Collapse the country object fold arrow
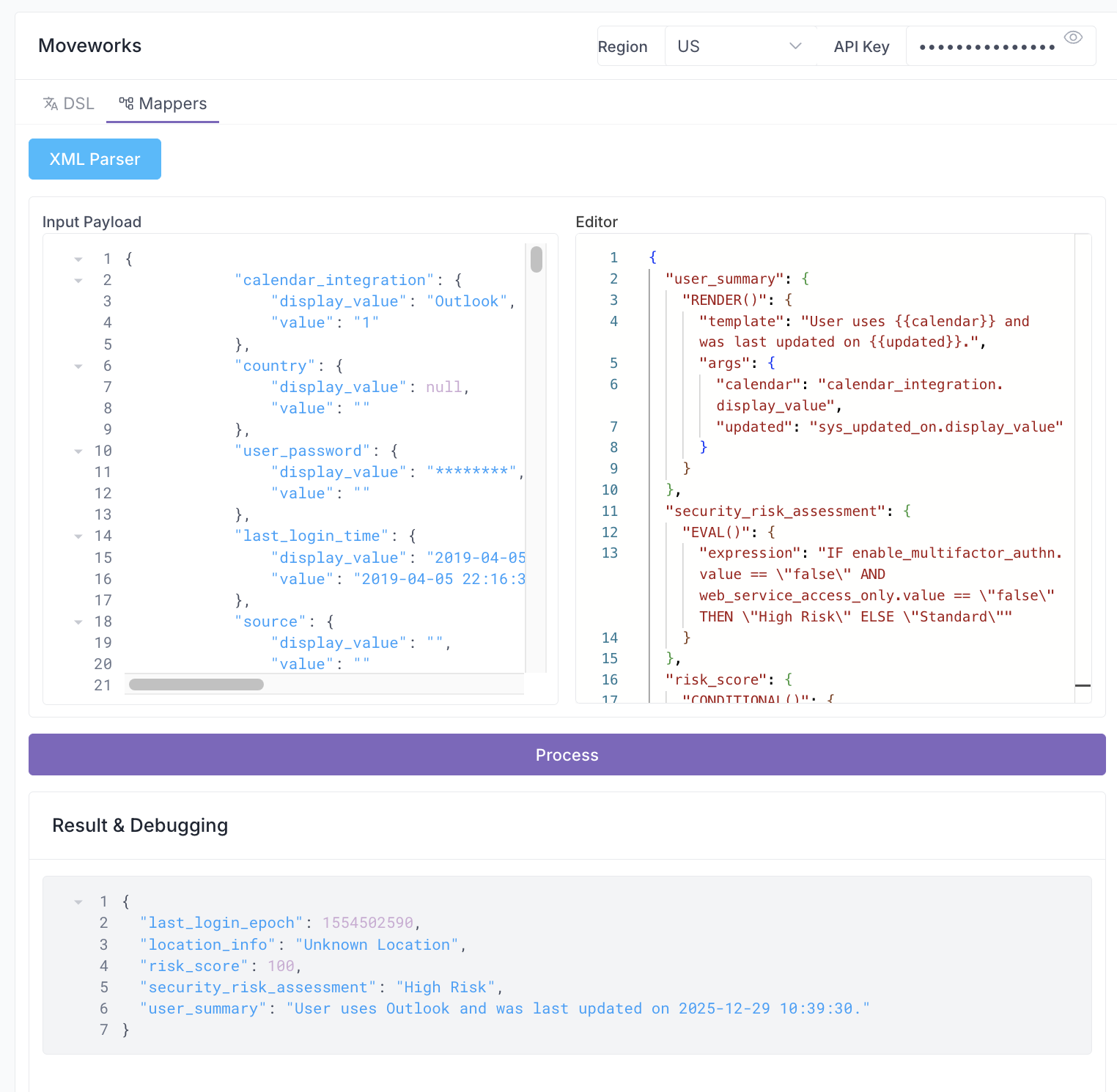Screen dimensions: 1117x1092 [x=78, y=366]
